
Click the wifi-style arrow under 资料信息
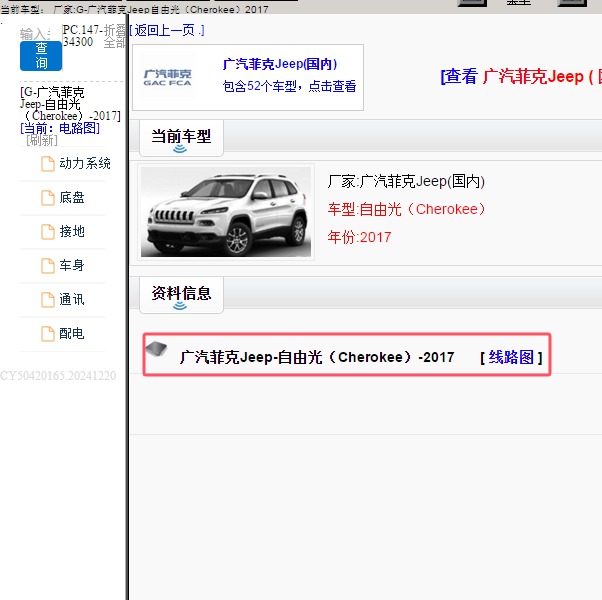coord(180,306)
